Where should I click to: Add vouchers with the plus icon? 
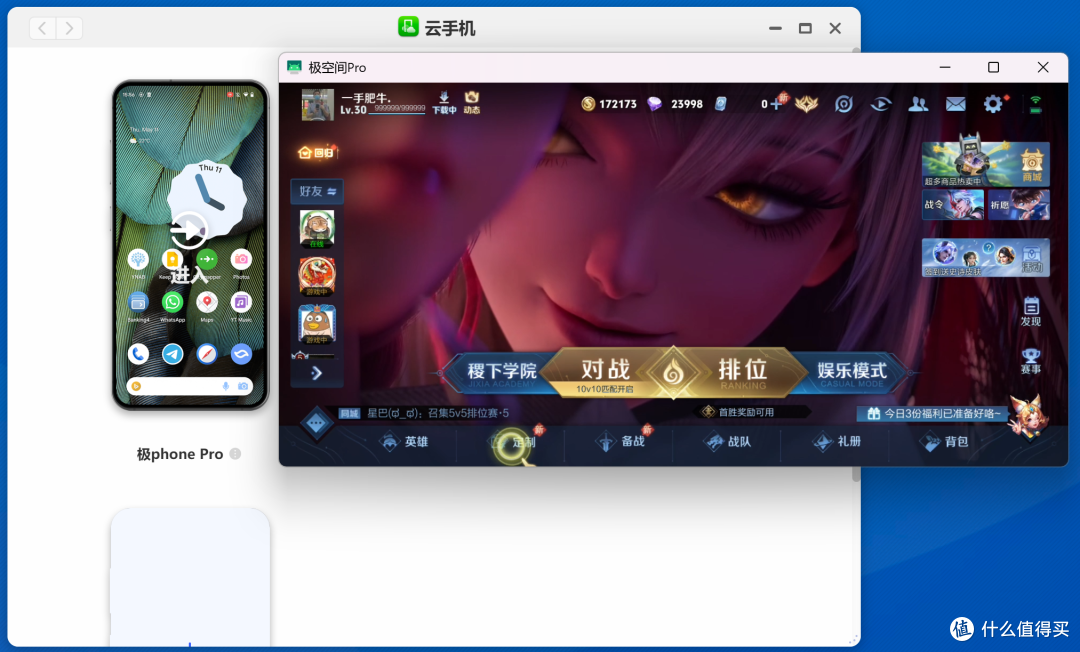(x=777, y=104)
